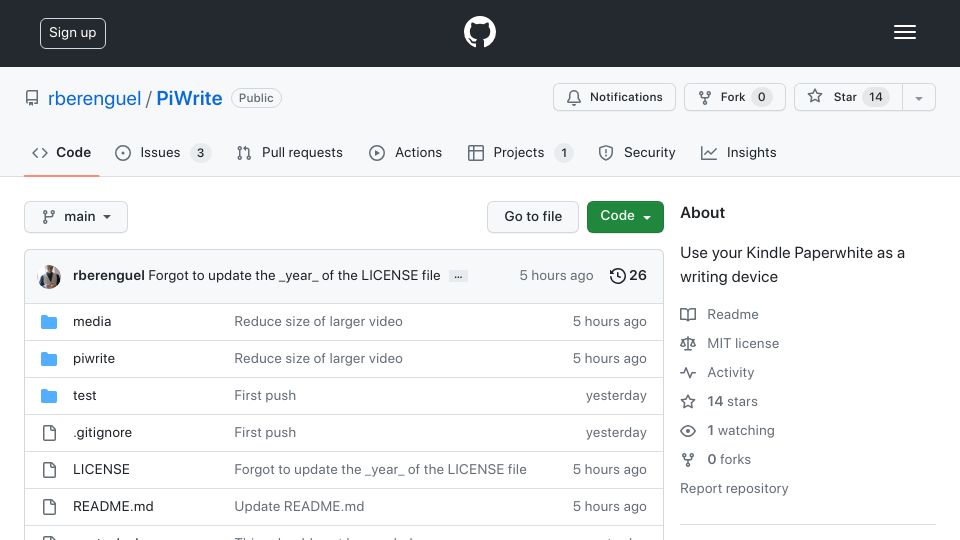Image resolution: width=960 pixels, height=540 pixels.
Task: Click the fork icon beside 0 forks
Action: tap(688, 460)
